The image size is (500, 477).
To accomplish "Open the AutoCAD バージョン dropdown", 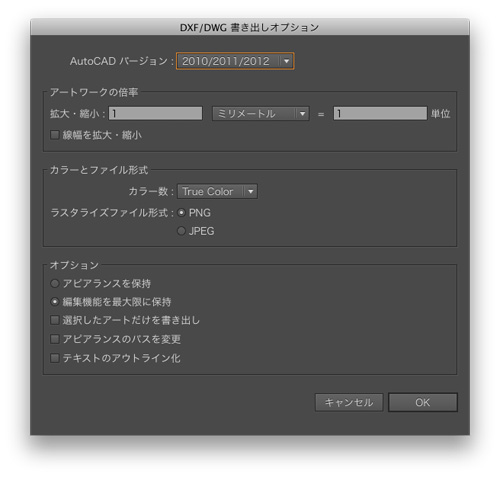I will coord(235,61).
